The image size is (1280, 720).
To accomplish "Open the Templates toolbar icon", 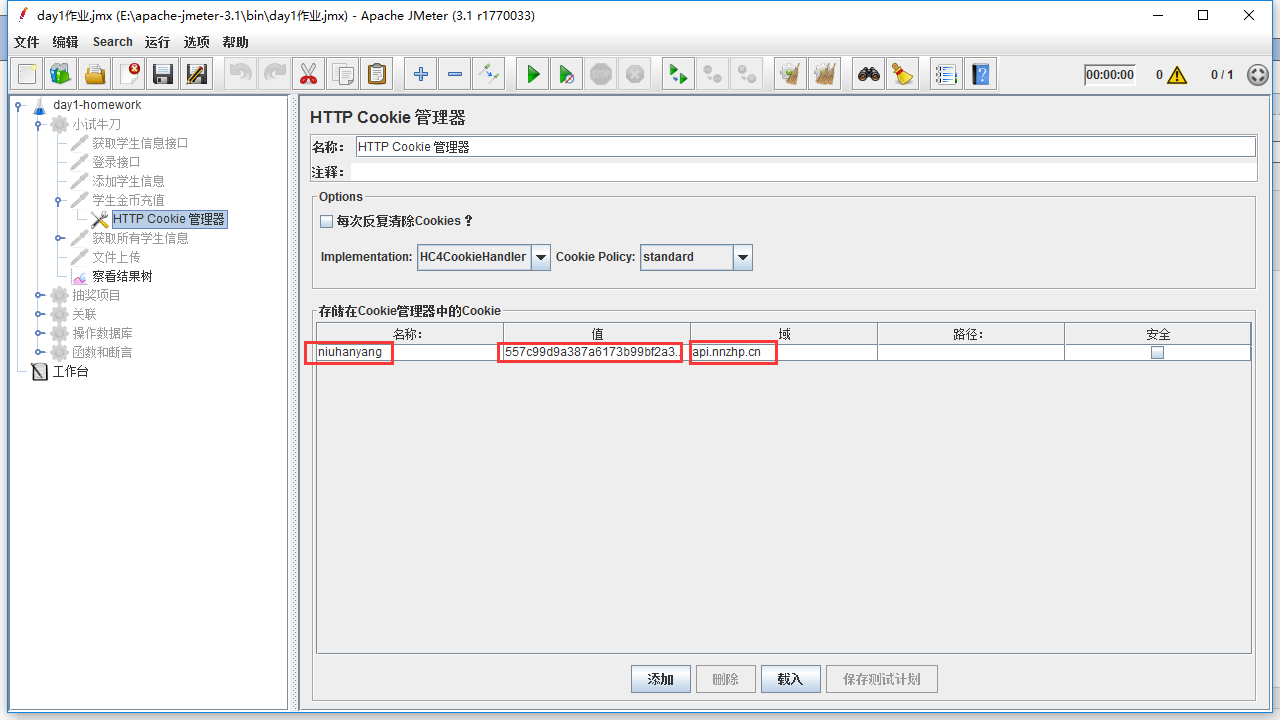I will point(61,74).
